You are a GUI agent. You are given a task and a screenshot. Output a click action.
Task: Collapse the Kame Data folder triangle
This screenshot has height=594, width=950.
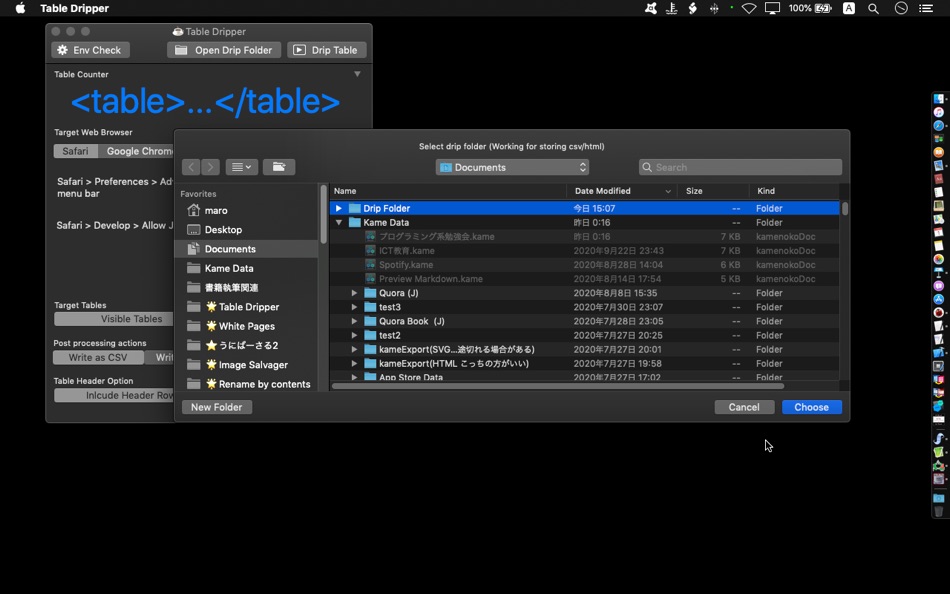339,222
